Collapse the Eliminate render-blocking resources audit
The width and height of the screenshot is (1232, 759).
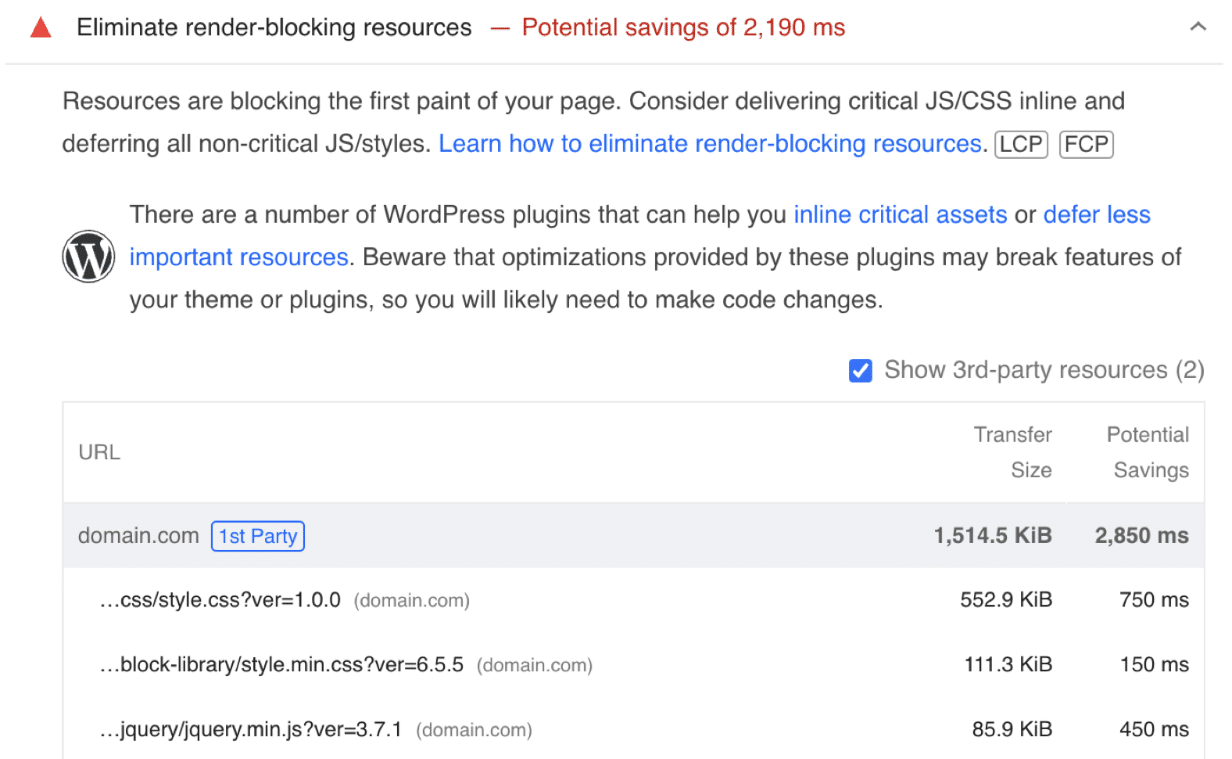[x=1198, y=27]
